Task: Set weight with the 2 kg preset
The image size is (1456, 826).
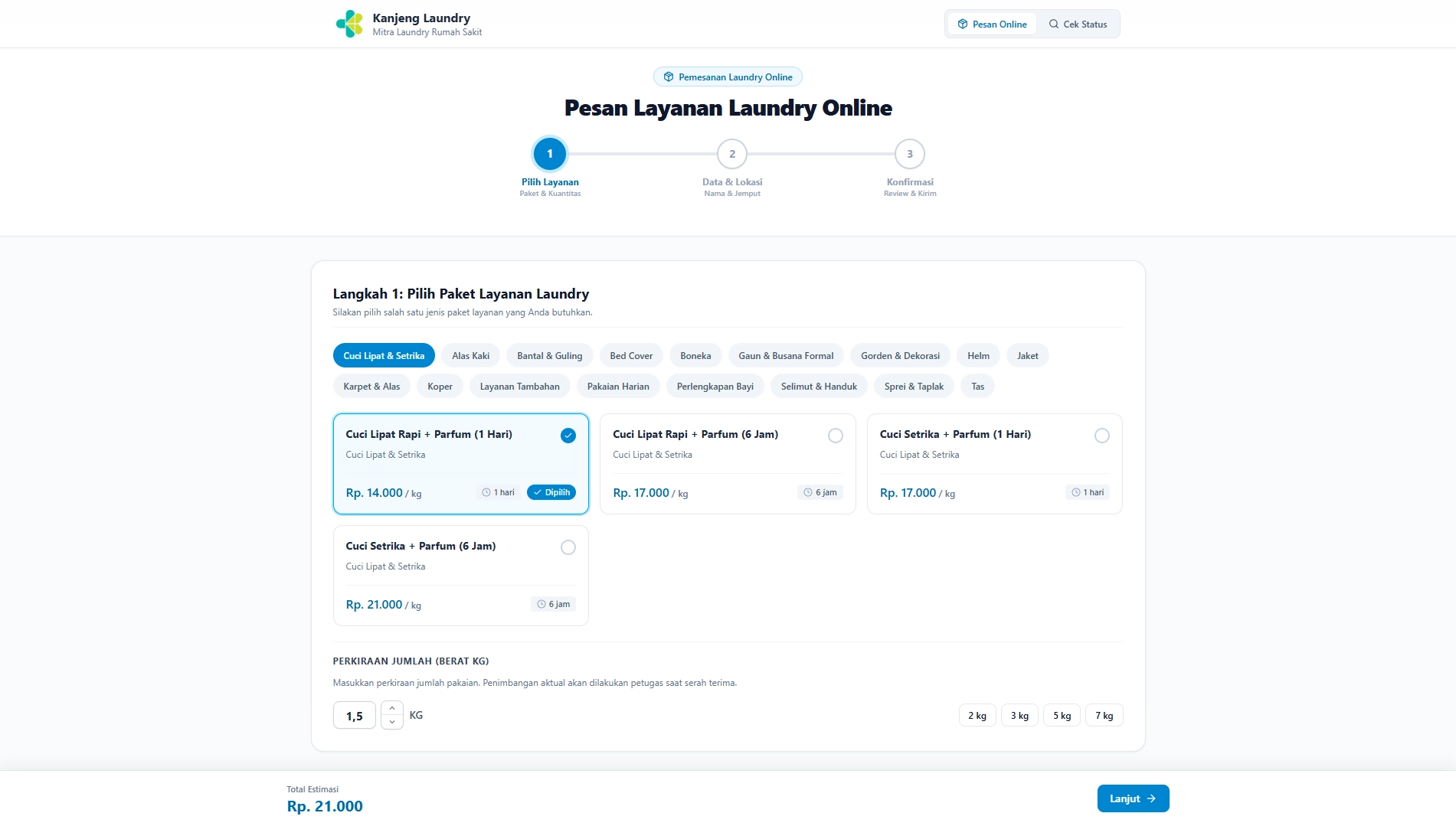Action: [977, 715]
